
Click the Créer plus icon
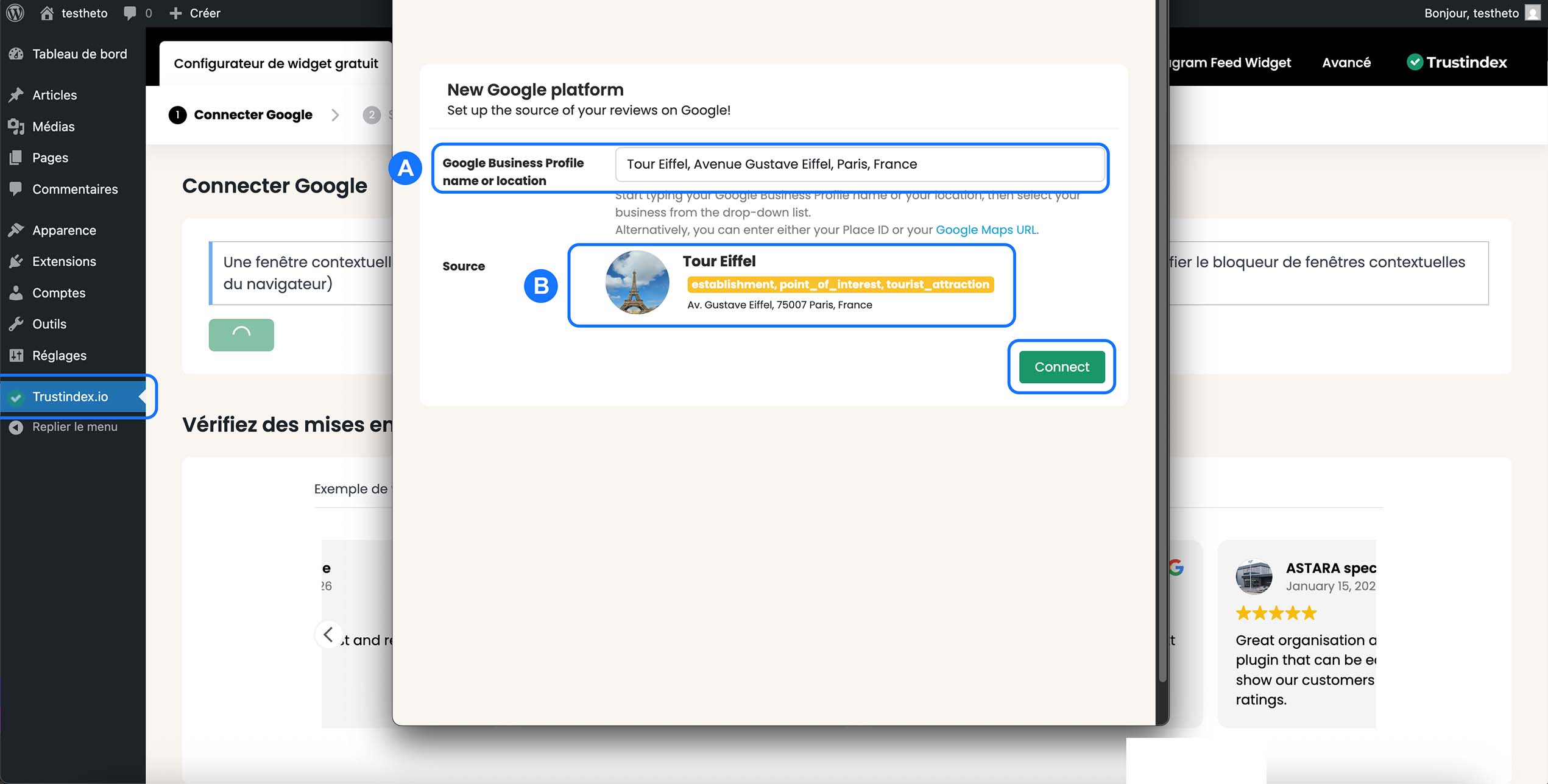coord(175,13)
